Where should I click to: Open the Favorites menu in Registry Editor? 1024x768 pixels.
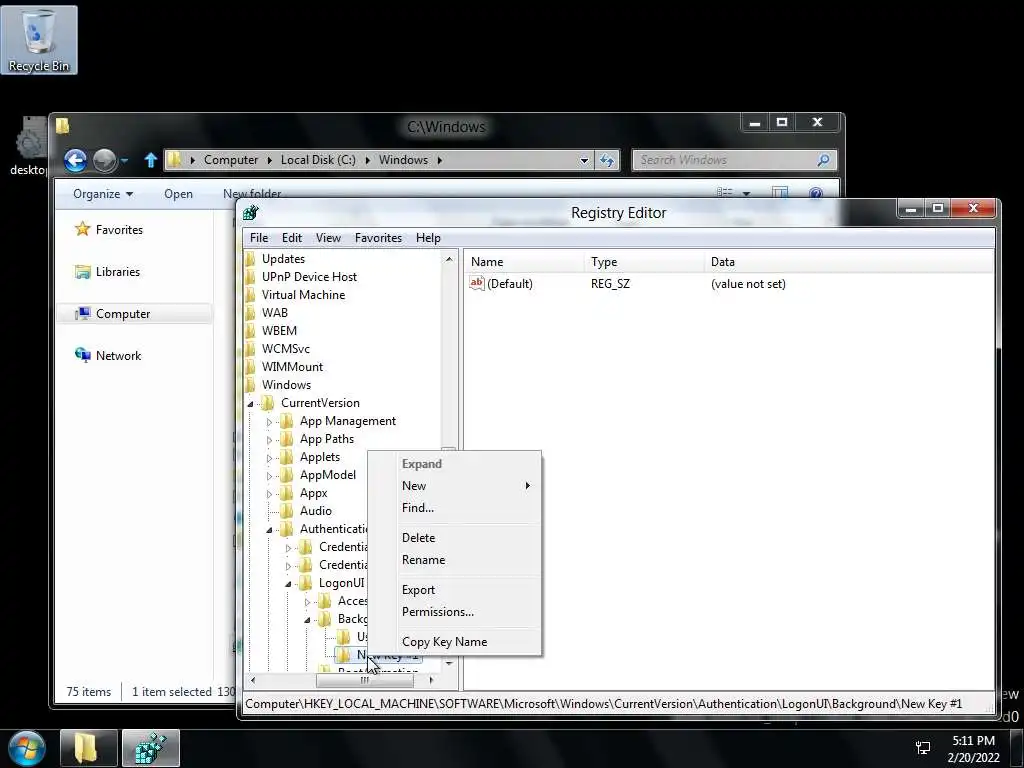pyautogui.click(x=378, y=238)
